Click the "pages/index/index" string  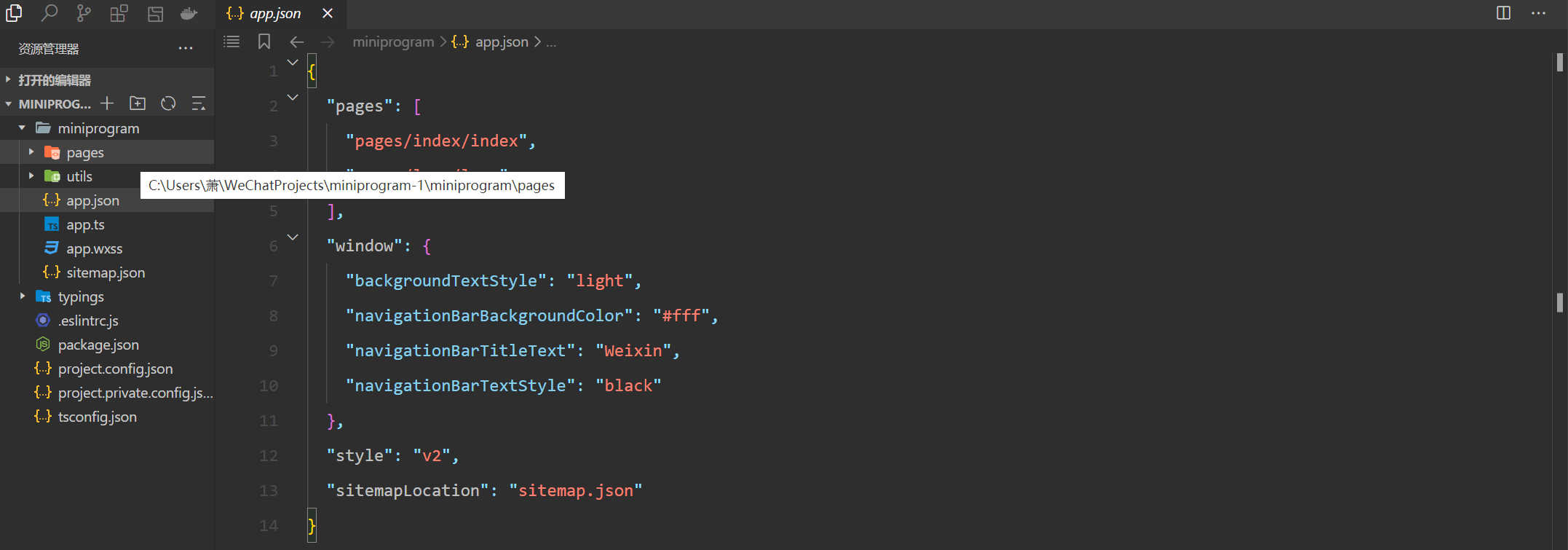(x=436, y=141)
